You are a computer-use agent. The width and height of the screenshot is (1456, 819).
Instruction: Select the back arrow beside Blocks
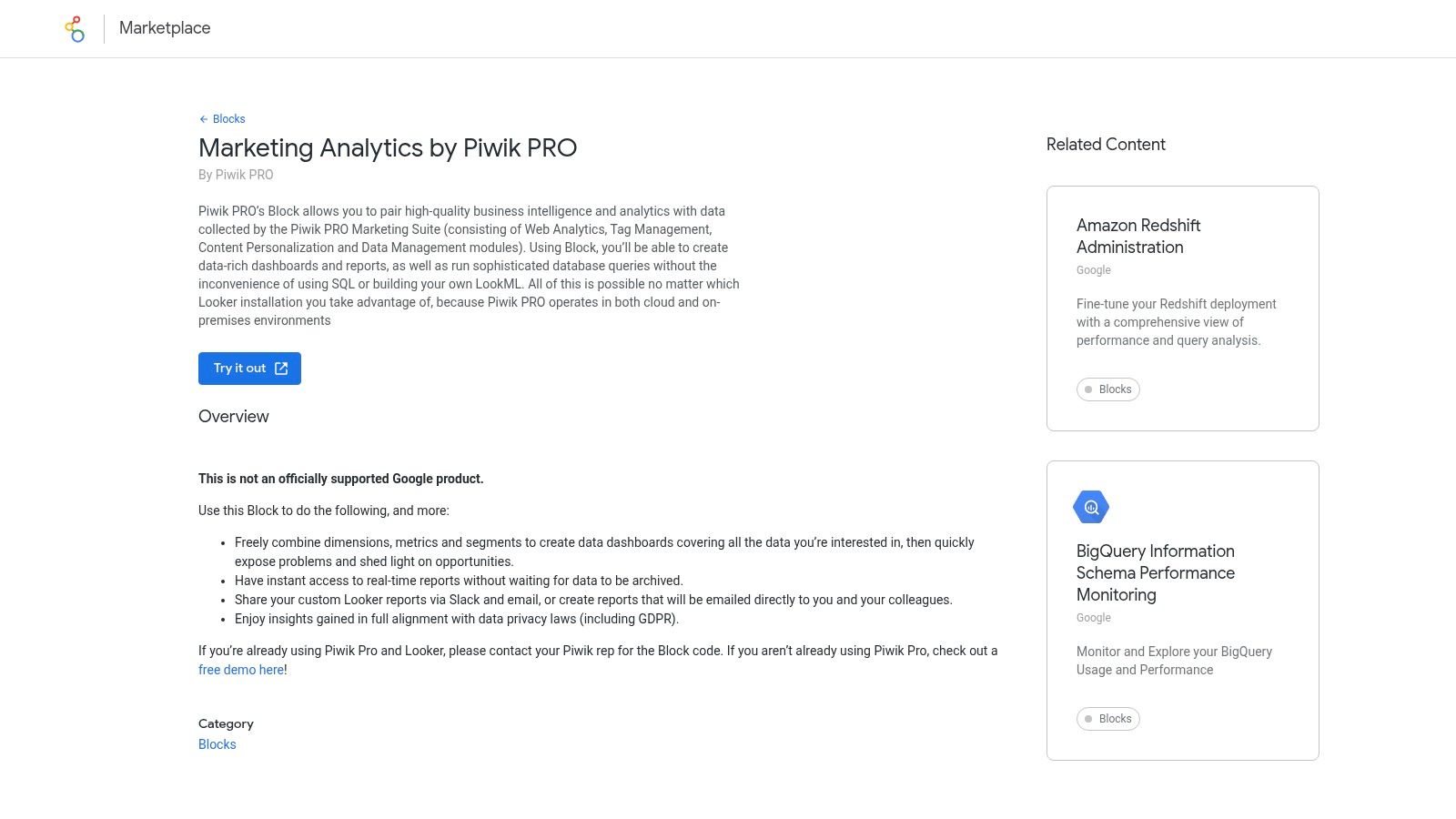202,118
